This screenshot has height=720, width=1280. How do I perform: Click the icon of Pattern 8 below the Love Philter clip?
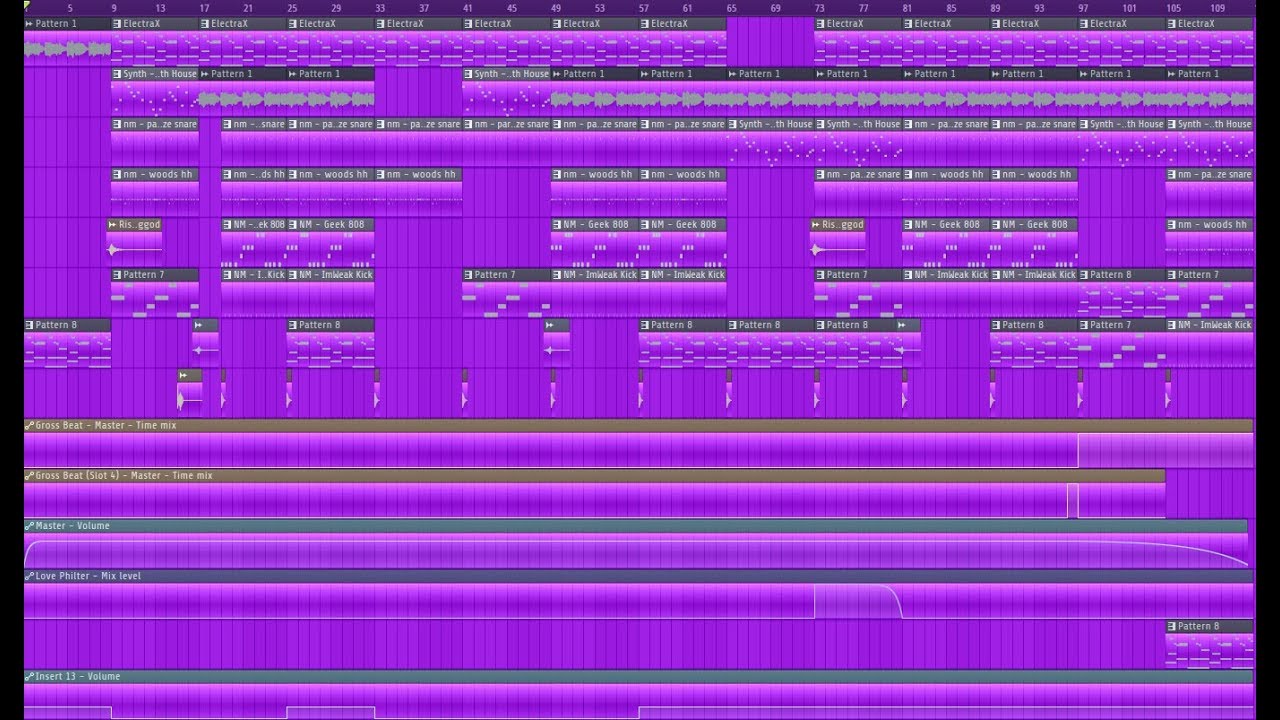pyautogui.click(x=1172, y=626)
